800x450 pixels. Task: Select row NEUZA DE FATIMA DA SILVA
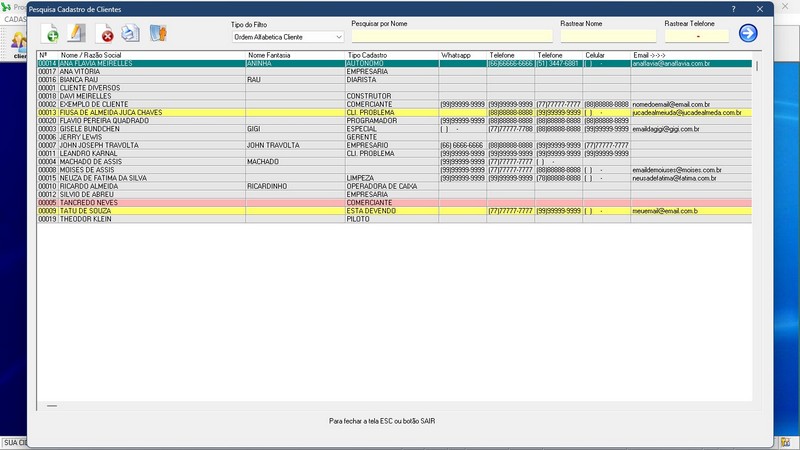[x=394, y=178]
